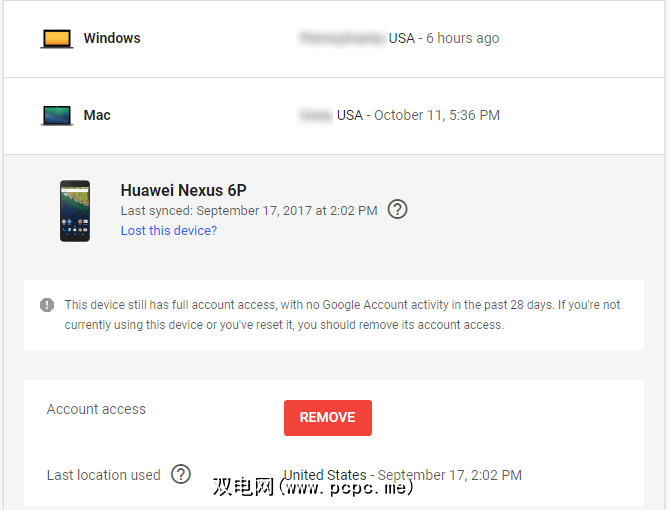Click the 'Account access' label
This screenshot has width=670, height=510.
pos(96,409)
